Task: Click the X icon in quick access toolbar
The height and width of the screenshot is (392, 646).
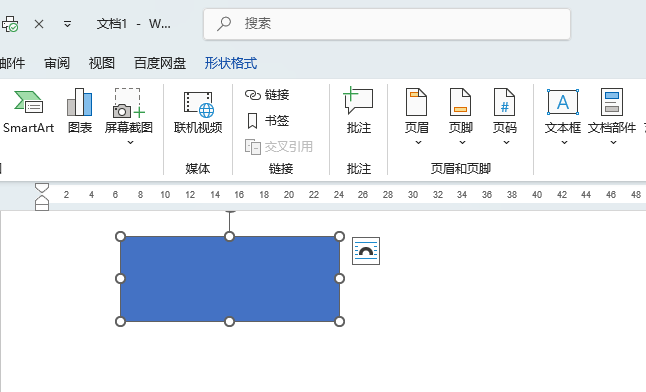Action: pos(39,24)
